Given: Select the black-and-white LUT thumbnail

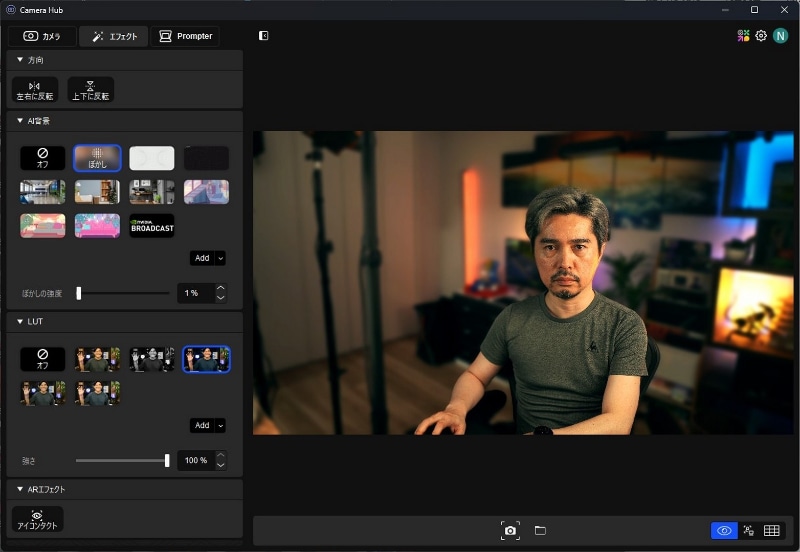Looking at the screenshot, I should click(x=152, y=359).
